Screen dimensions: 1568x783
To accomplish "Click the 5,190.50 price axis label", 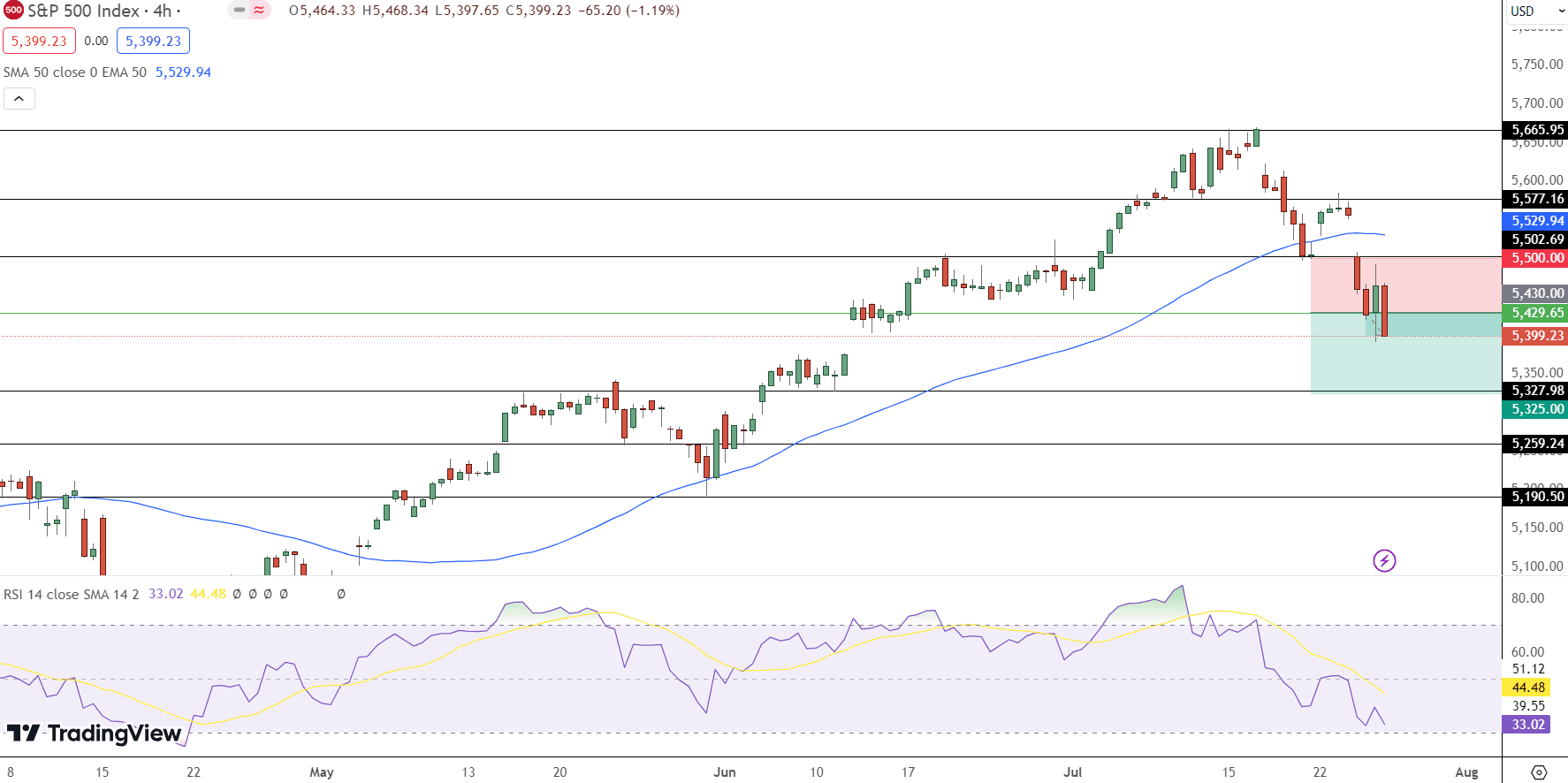I will [1534, 497].
